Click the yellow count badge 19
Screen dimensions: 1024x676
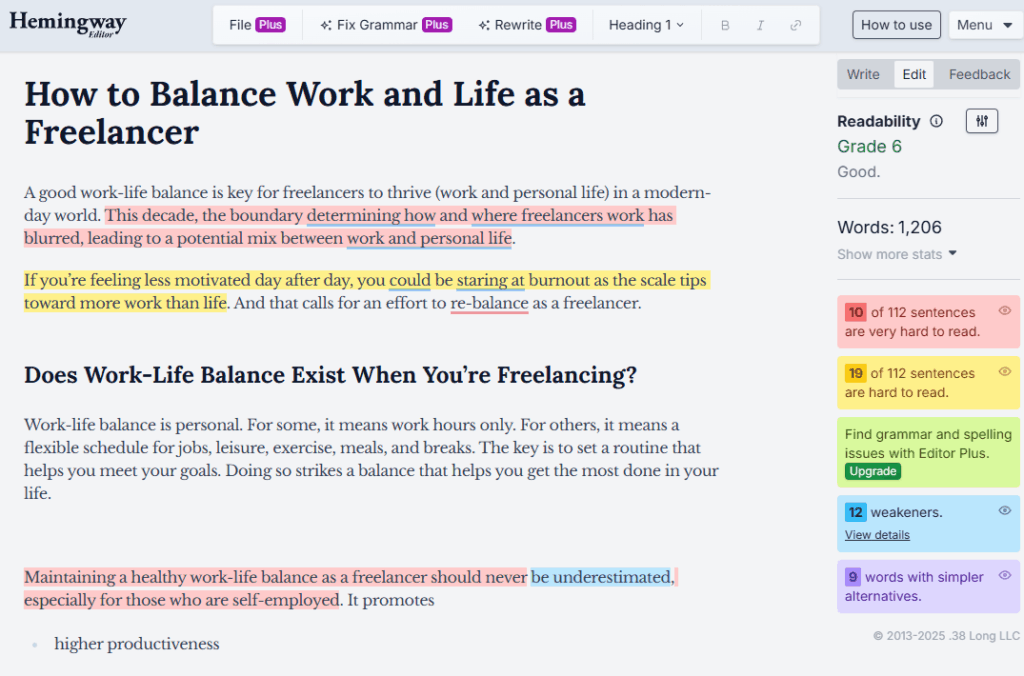tap(856, 373)
